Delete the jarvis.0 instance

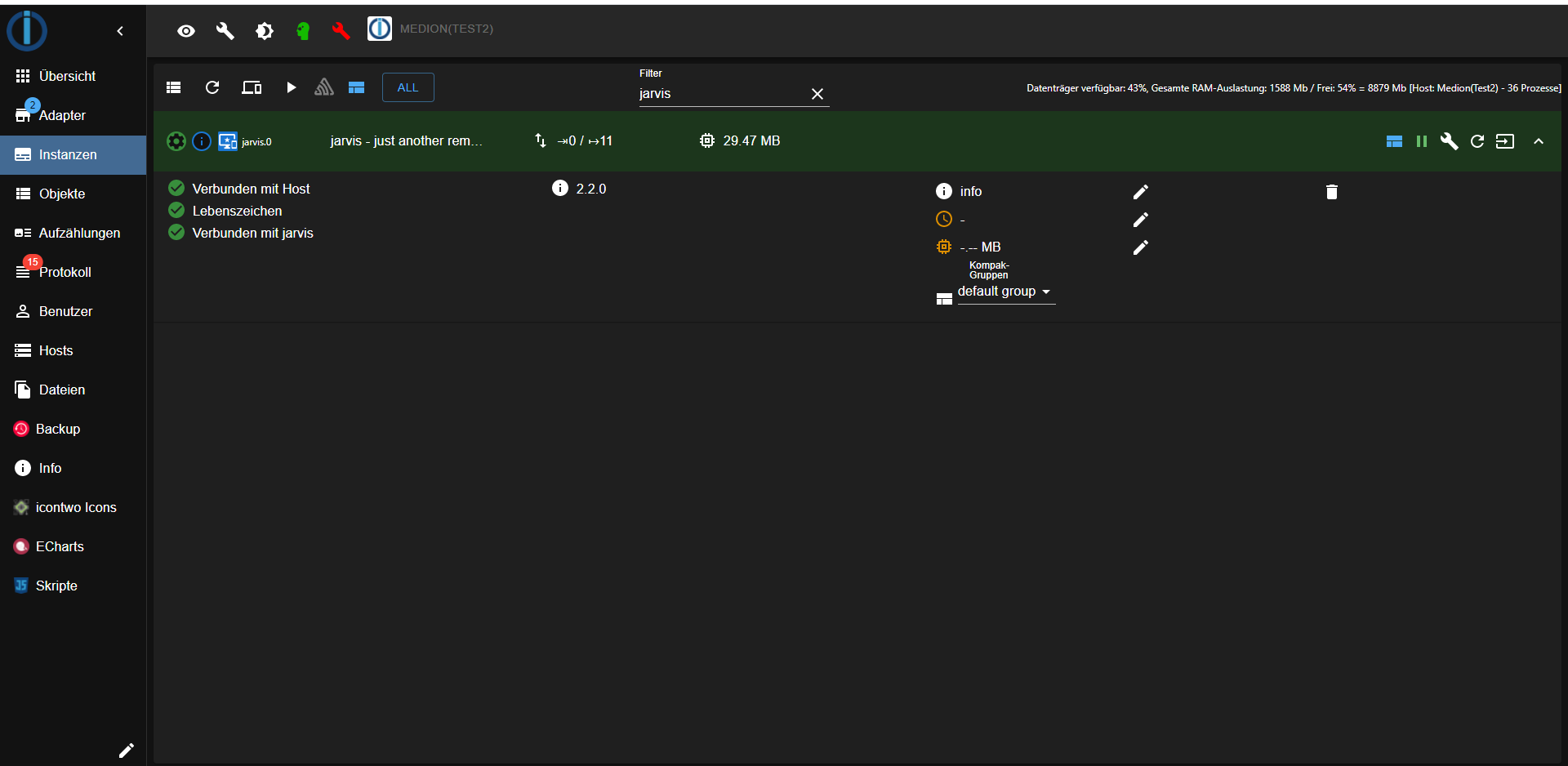click(x=1332, y=192)
